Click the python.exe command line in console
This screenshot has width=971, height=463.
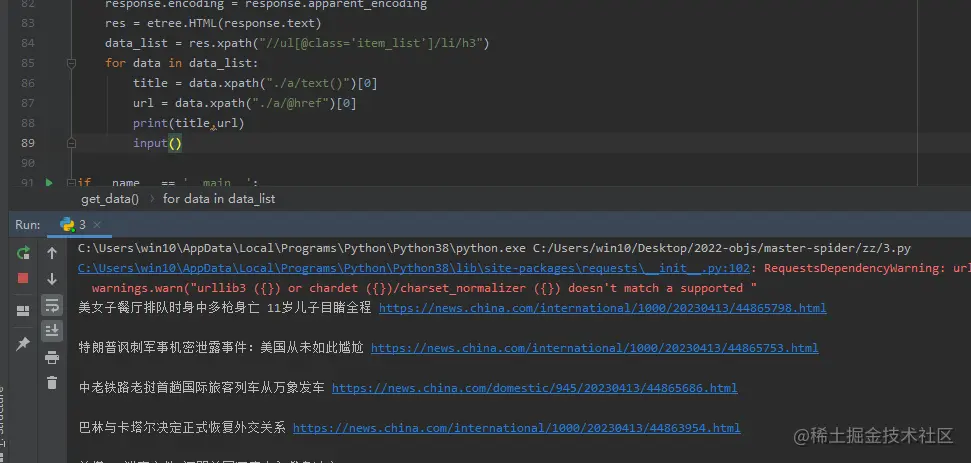(494, 248)
